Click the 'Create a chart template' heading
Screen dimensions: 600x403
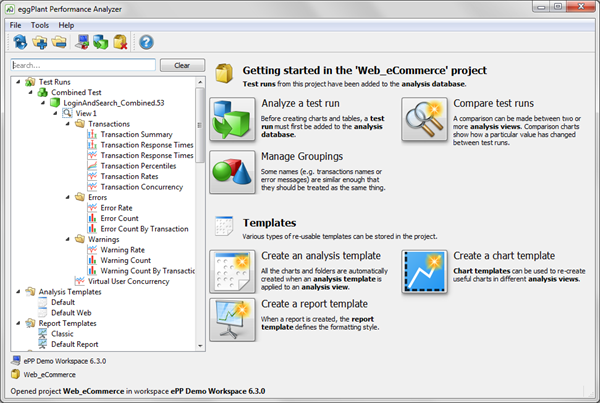click(504, 256)
